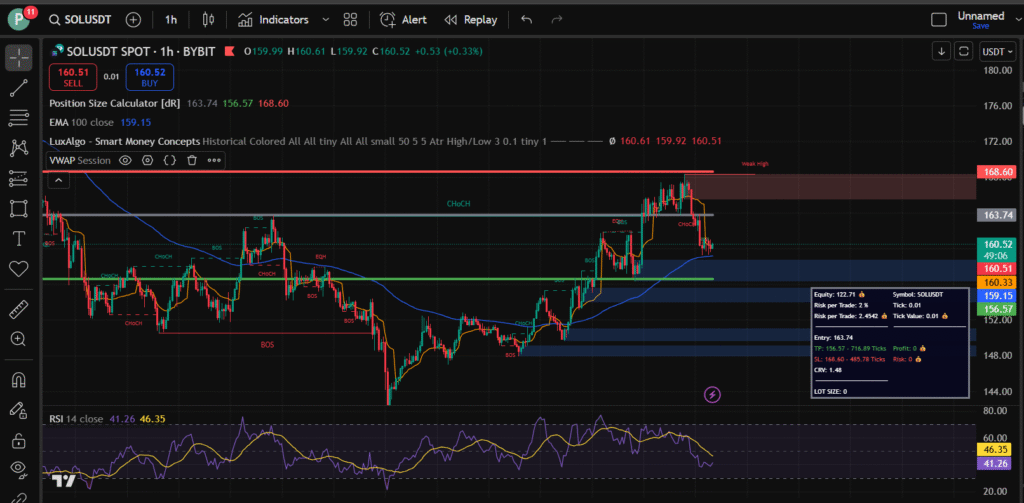The image size is (1024, 503).
Task: Click the LOT SIZE: 0 text
Action: pos(831,391)
